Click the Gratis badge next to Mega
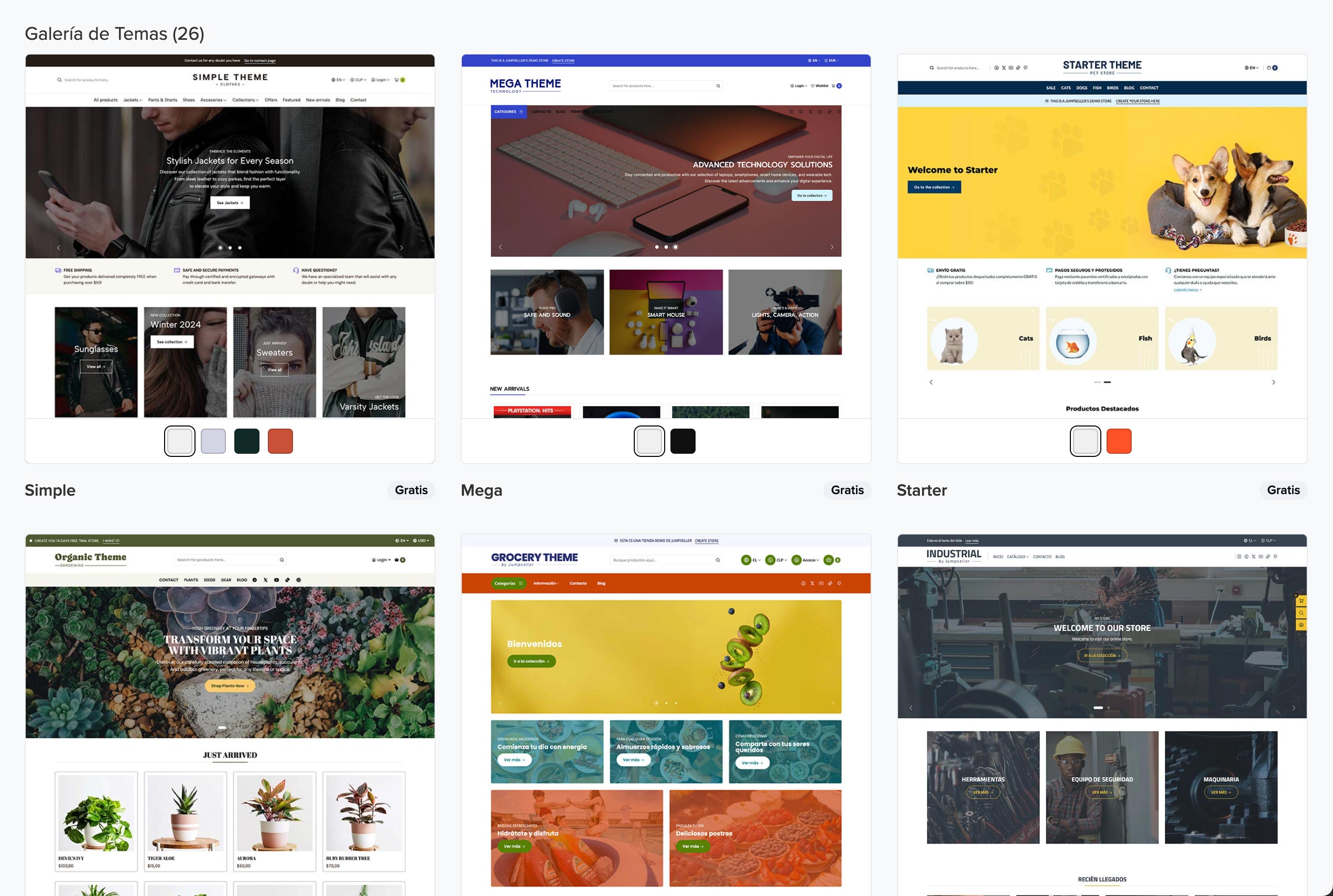Viewport: 1333px width, 896px height. [x=847, y=490]
